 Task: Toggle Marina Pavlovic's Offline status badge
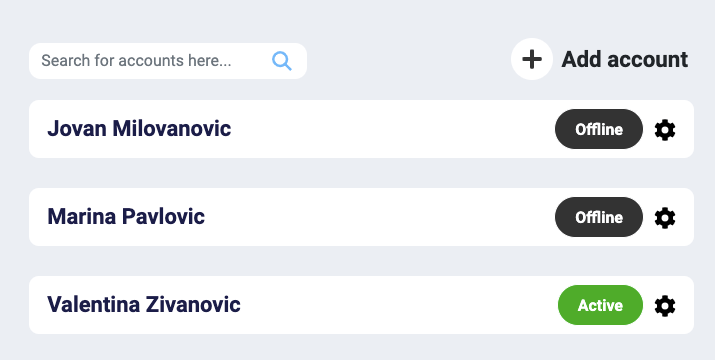[599, 217]
